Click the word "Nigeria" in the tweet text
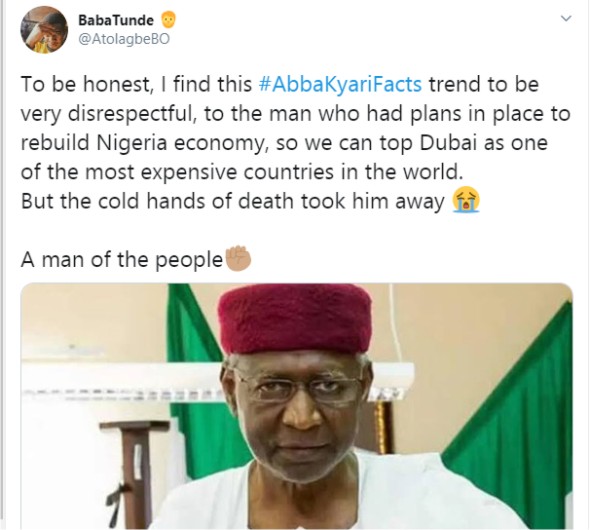Screen dimensions: 590x530 click(x=132, y=143)
